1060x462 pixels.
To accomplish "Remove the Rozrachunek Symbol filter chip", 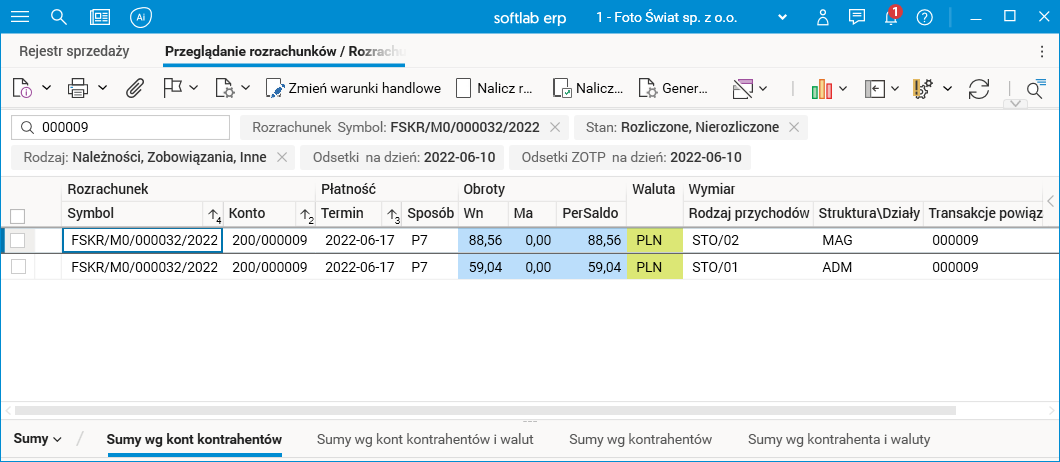I will coord(555,127).
